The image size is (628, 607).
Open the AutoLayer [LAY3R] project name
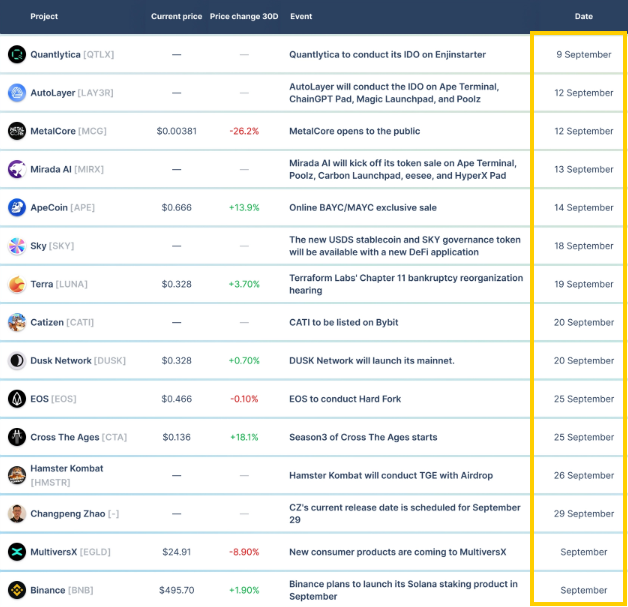(72, 93)
